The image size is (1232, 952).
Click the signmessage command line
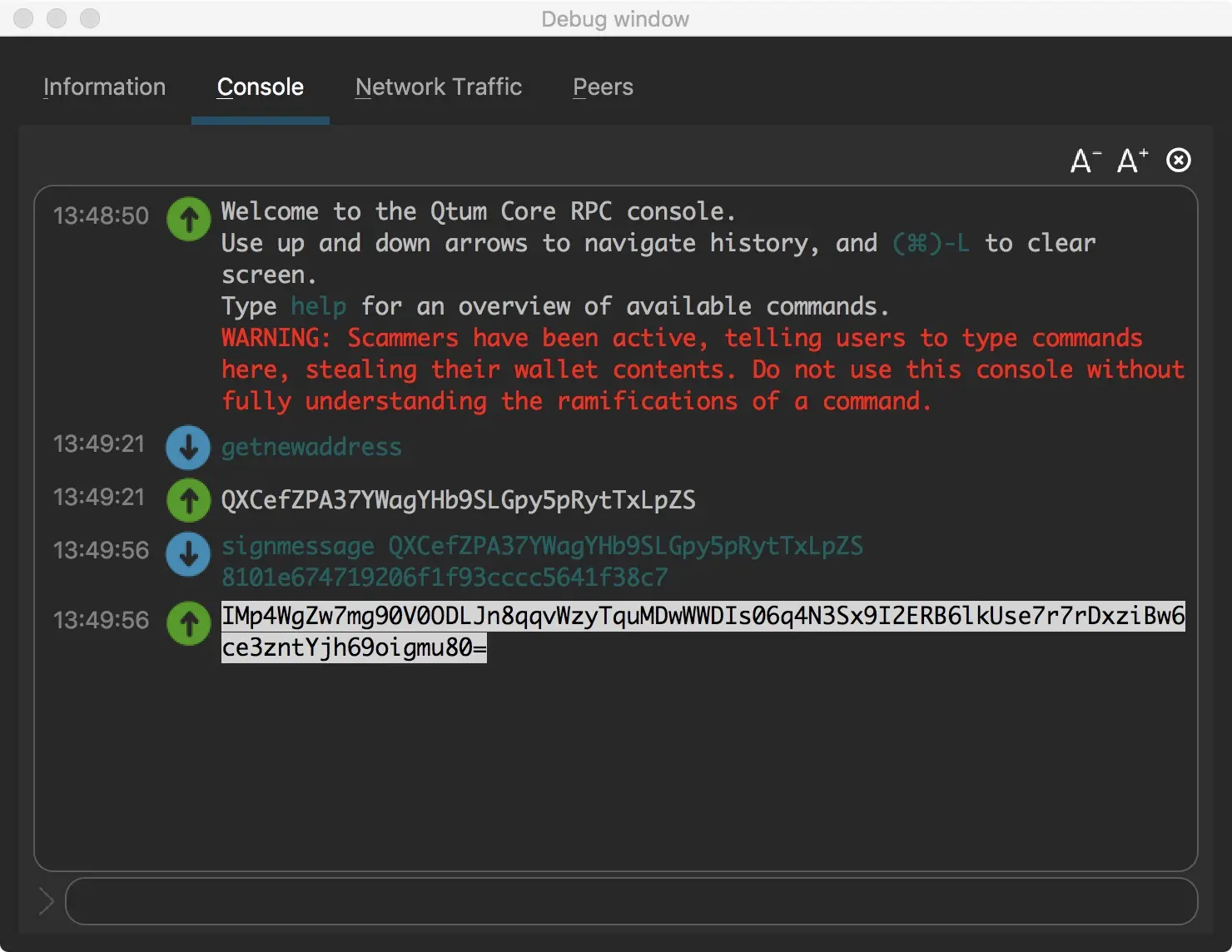[542, 562]
